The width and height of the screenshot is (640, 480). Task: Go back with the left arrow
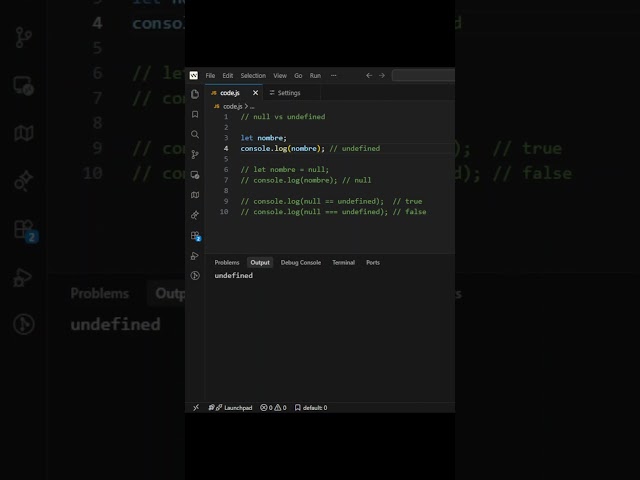click(x=369, y=76)
